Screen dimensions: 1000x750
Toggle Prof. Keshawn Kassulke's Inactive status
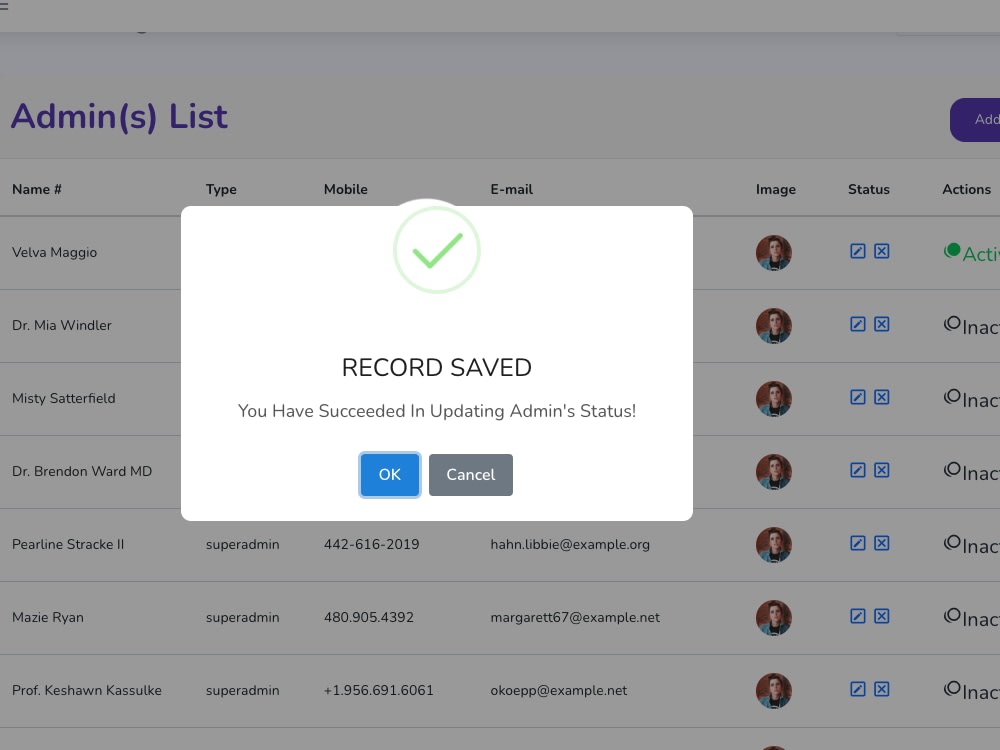971,691
